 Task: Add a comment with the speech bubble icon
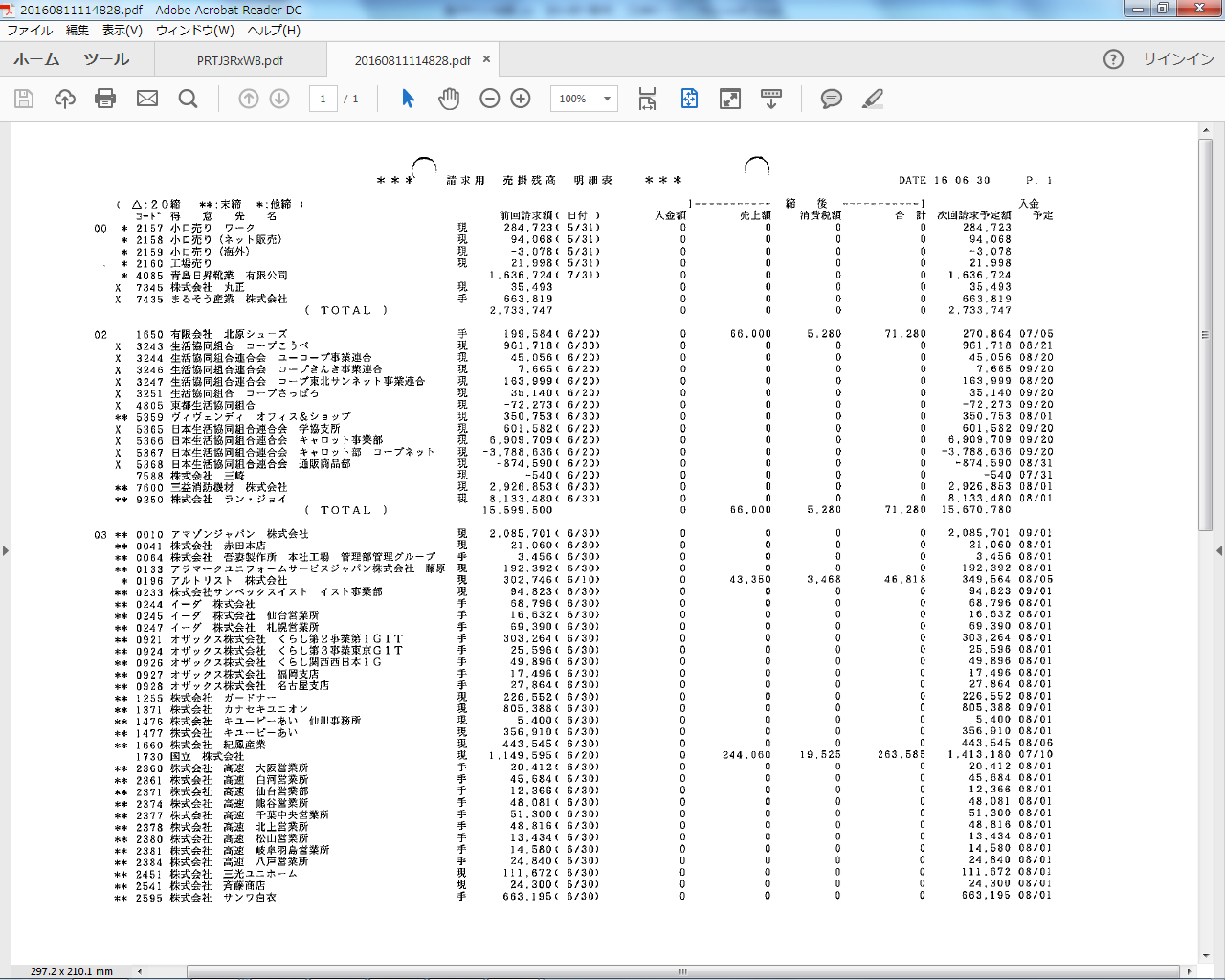pyautogui.click(x=832, y=99)
